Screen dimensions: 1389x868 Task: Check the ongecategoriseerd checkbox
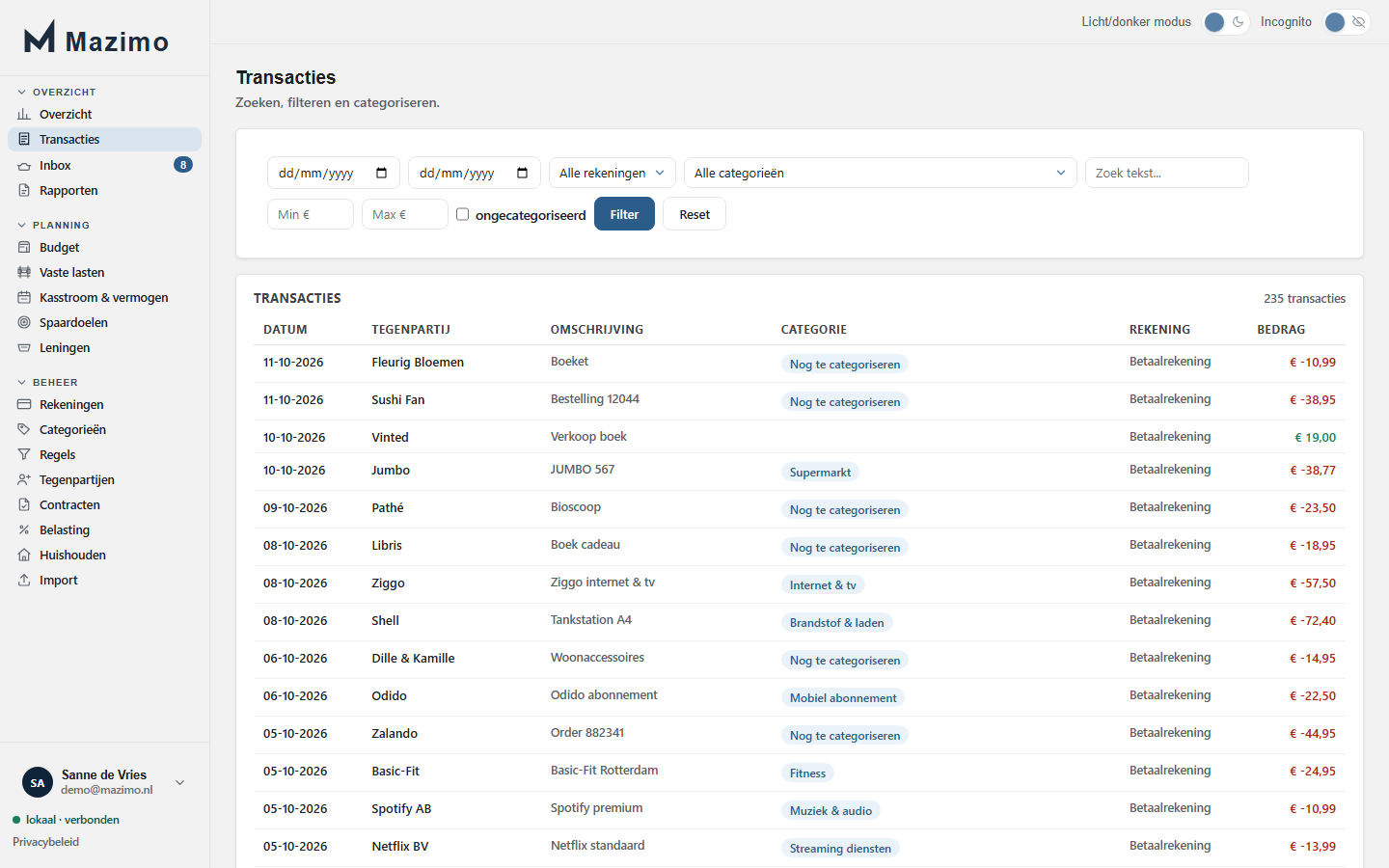pyautogui.click(x=463, y=214)
